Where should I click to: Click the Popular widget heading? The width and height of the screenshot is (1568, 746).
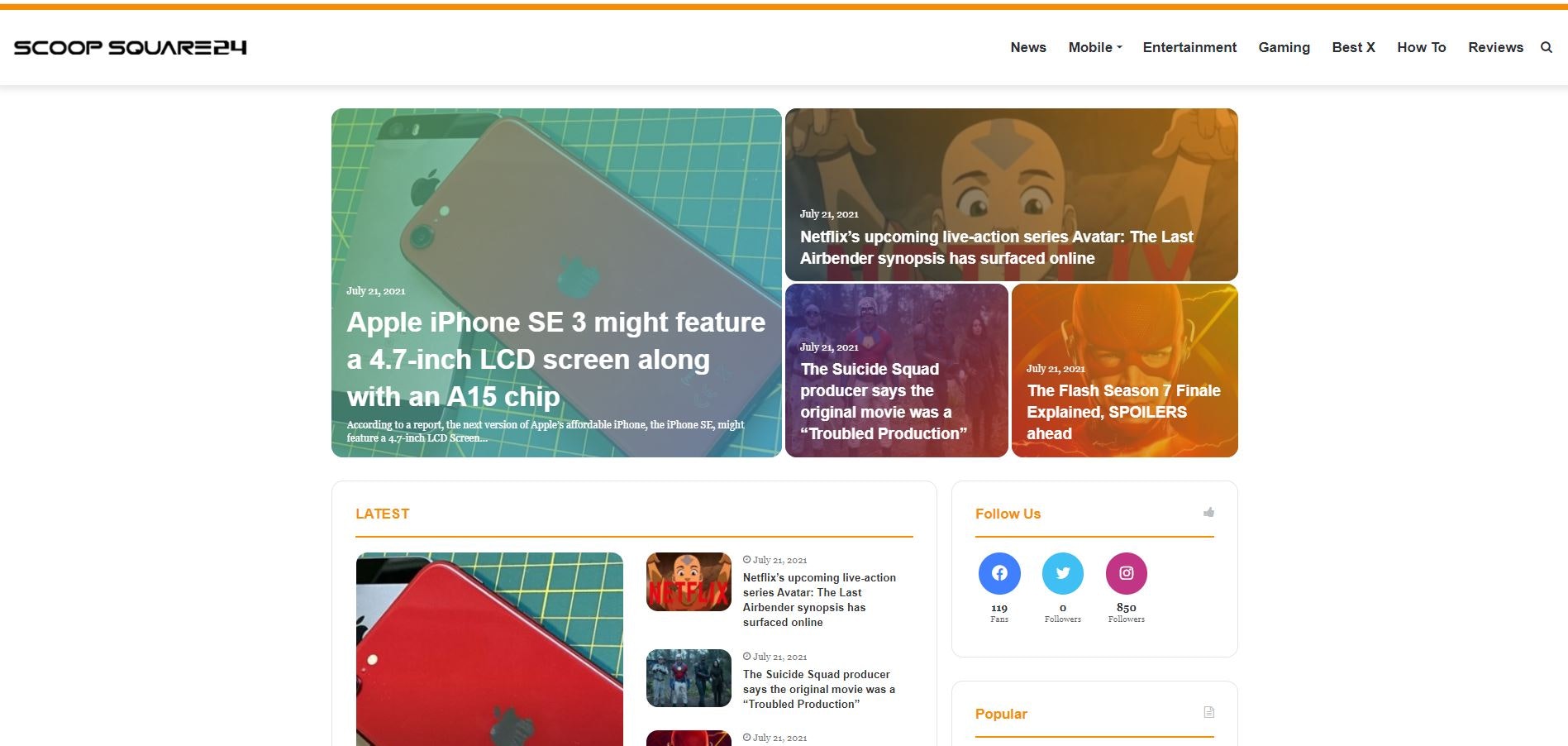(1001, 714)
